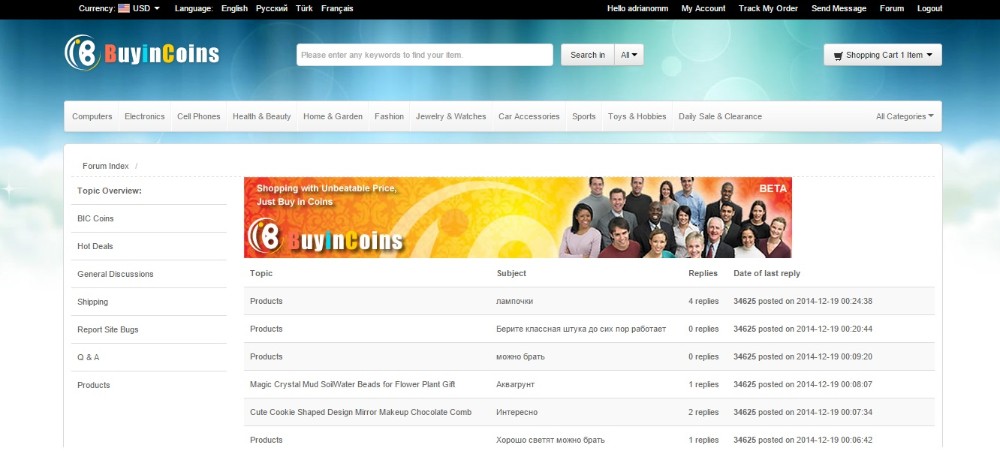Viewport: 1000px width, 451px height.
Task: Click the Search in button
Action: click(x=587, y=55)
